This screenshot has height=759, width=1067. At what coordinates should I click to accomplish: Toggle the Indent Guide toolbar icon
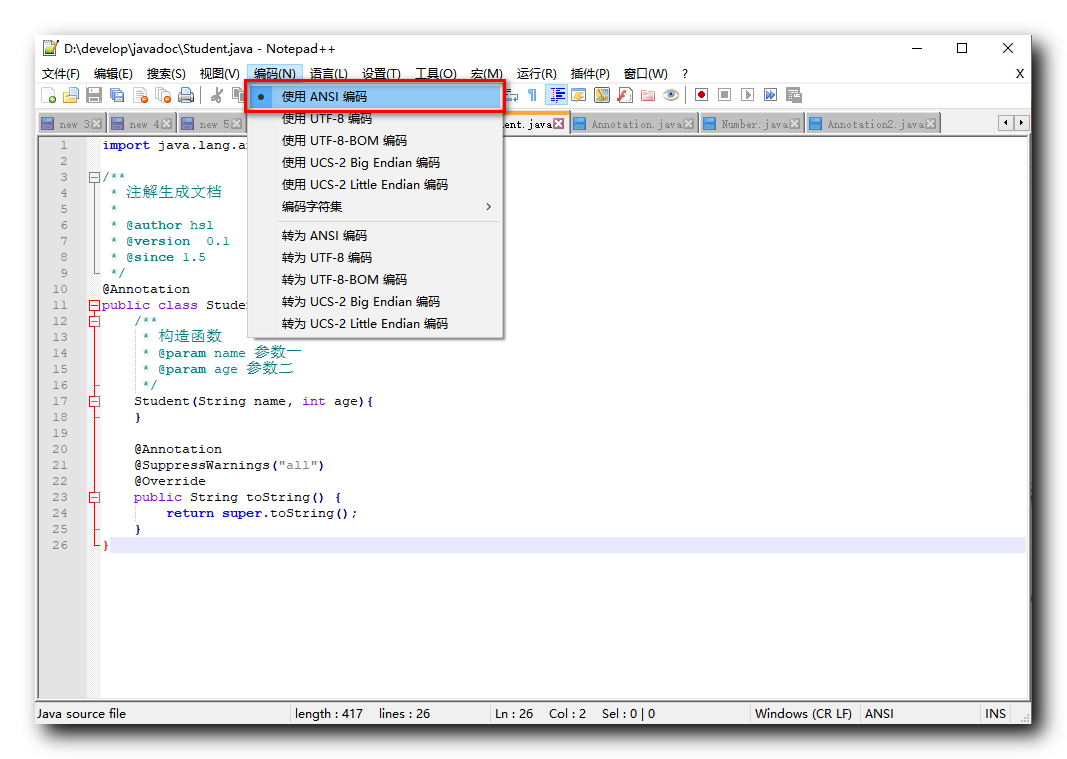click(557, 95)
